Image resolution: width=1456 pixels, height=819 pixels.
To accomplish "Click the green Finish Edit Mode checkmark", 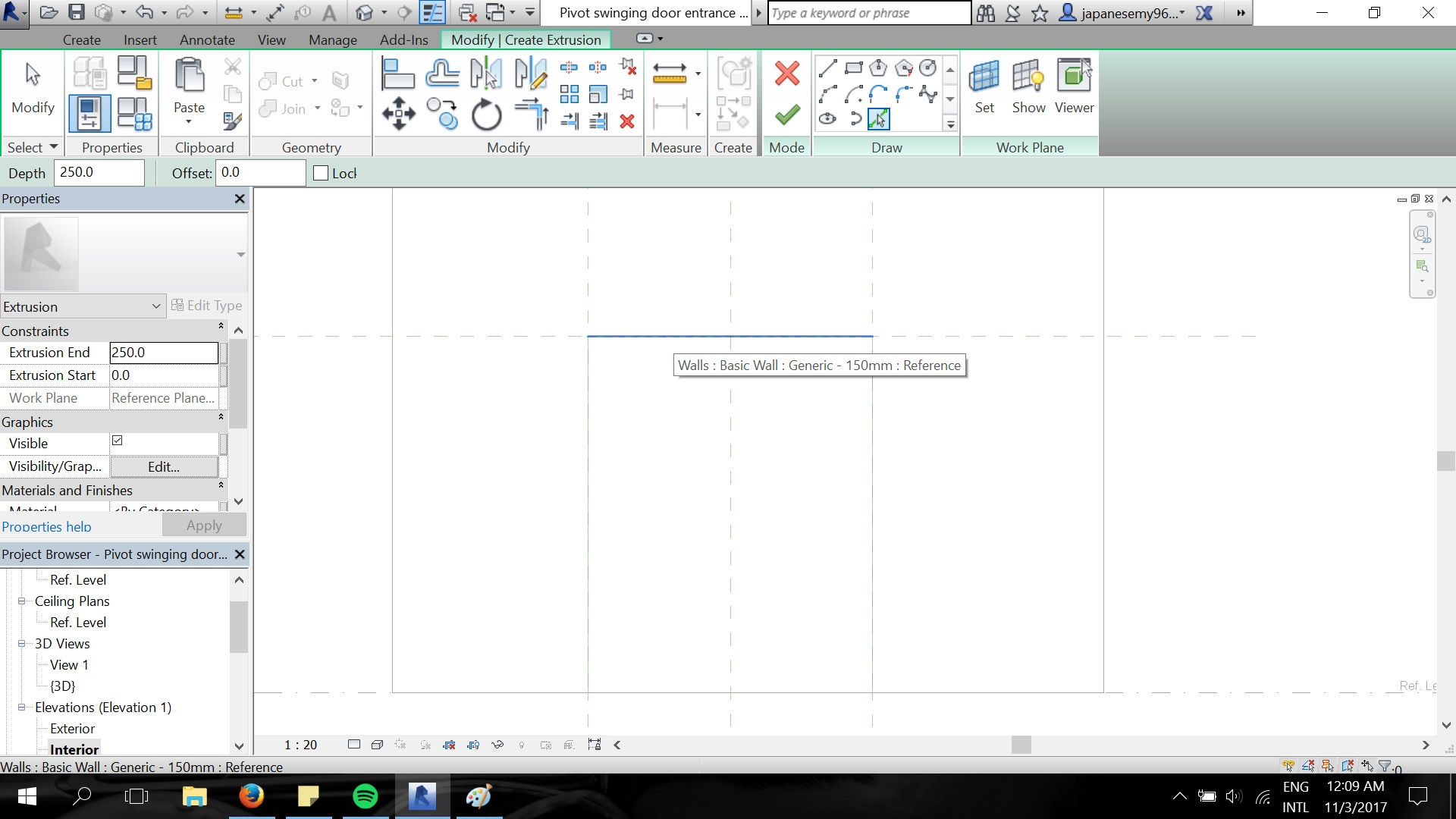I will point(787,115).
